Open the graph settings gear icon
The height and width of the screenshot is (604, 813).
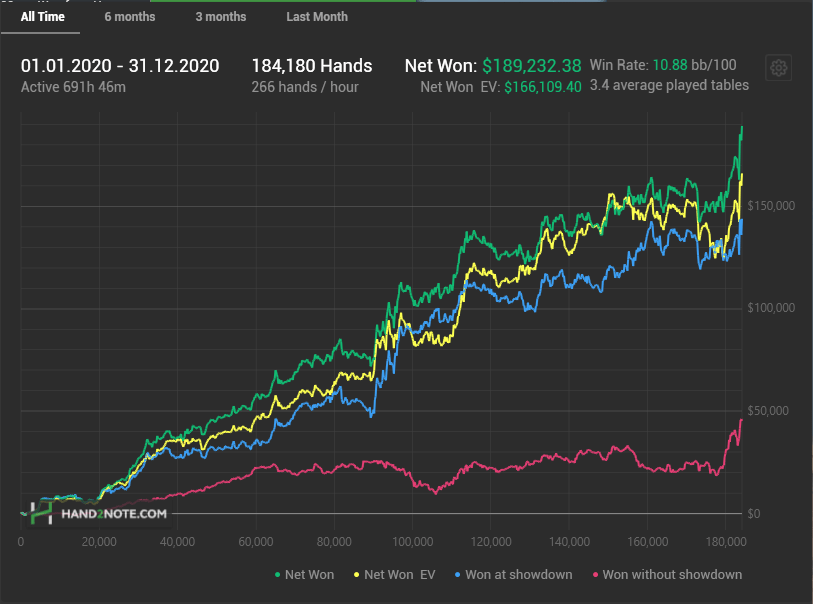[x=778, y=68]
